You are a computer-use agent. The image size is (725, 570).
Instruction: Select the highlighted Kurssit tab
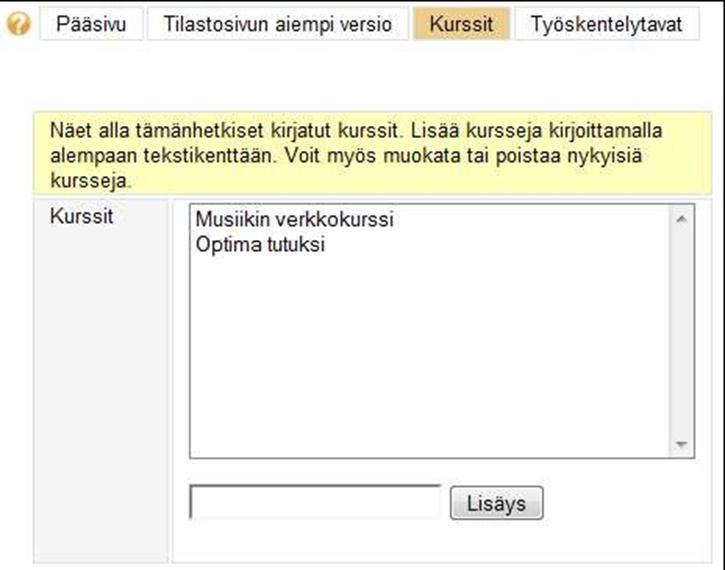(x=461, y=24)
